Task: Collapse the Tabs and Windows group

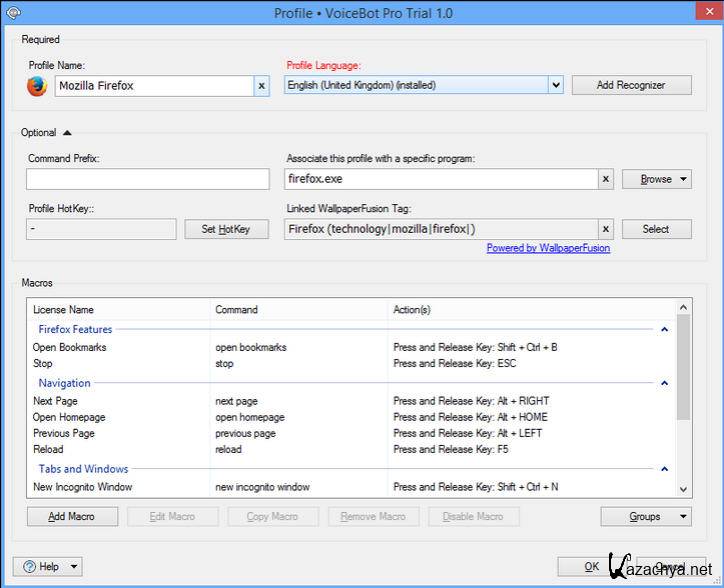Action: [664, 469]
